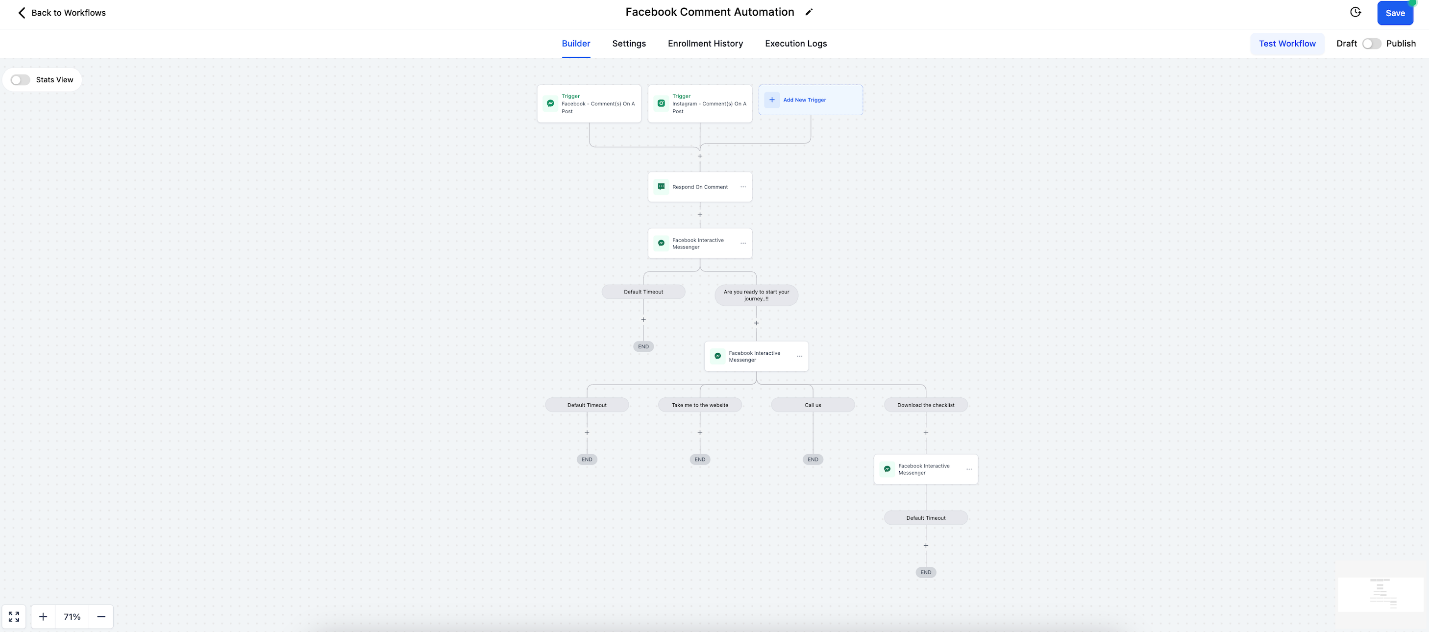This screenshot has height=632, width=1429.
Task: Zoom out with the minus button
Action: pos(101,617)
